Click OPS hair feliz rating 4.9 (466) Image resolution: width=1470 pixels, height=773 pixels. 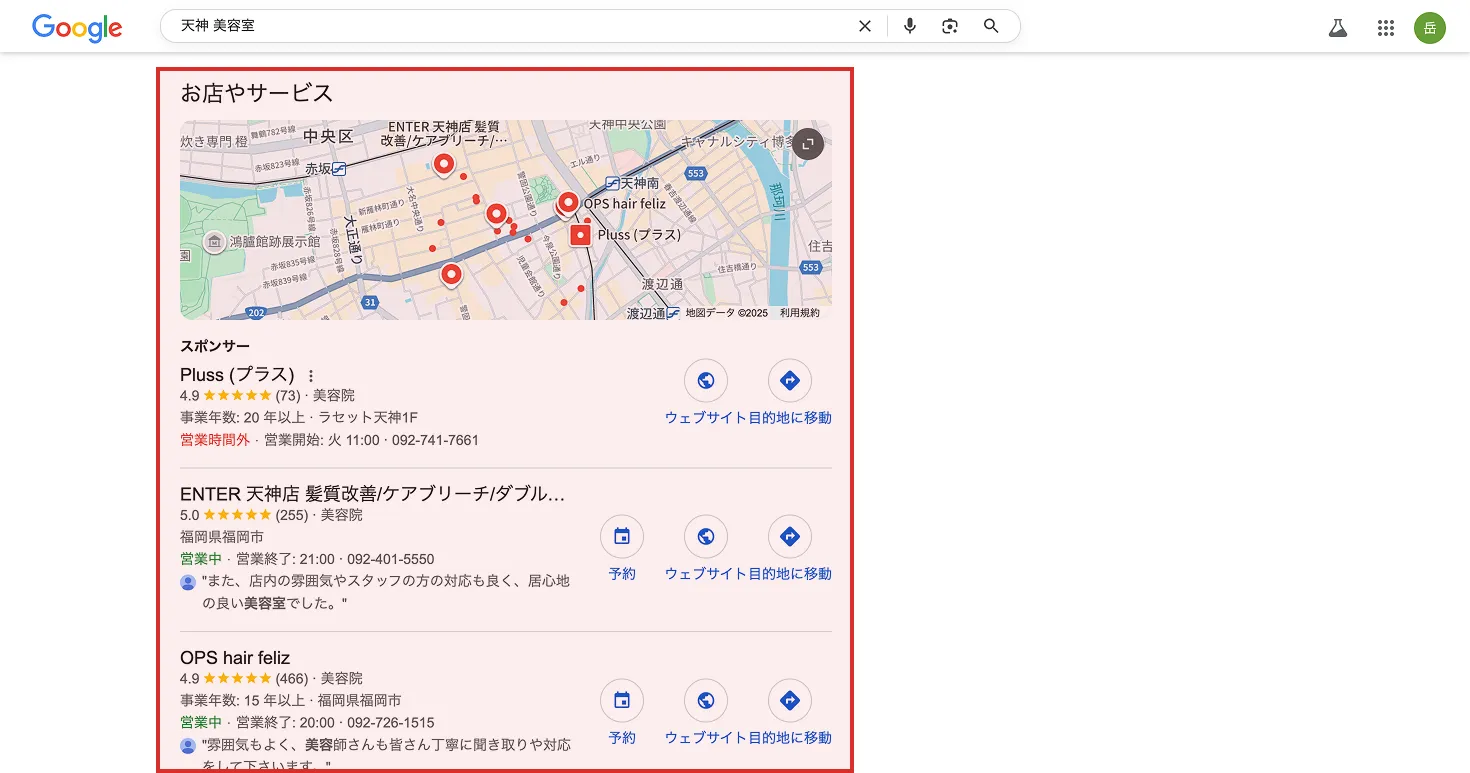coord(244,679)
